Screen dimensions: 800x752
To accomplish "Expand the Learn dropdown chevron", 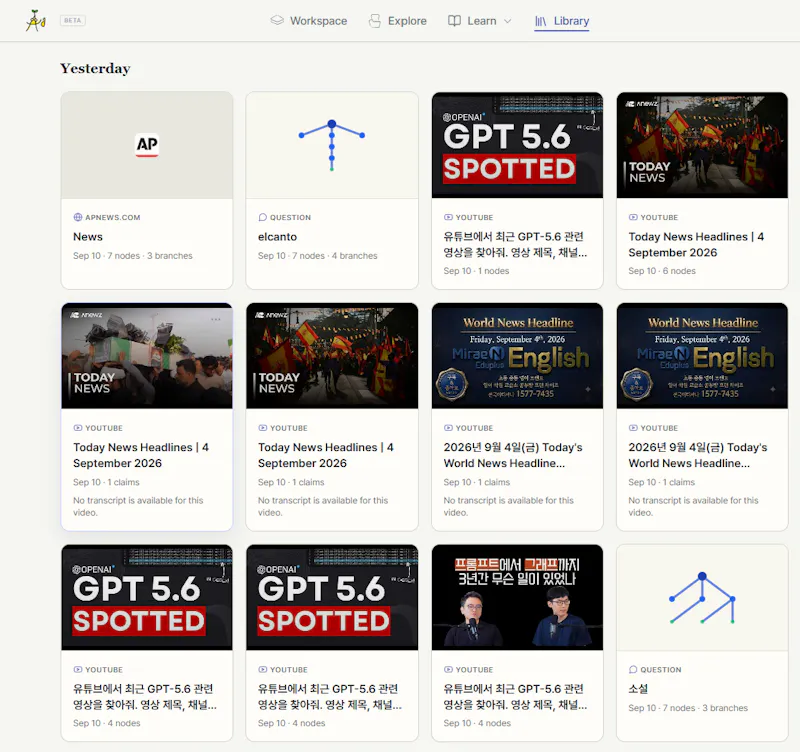I will pyautogui.click(x=508, y=21).
